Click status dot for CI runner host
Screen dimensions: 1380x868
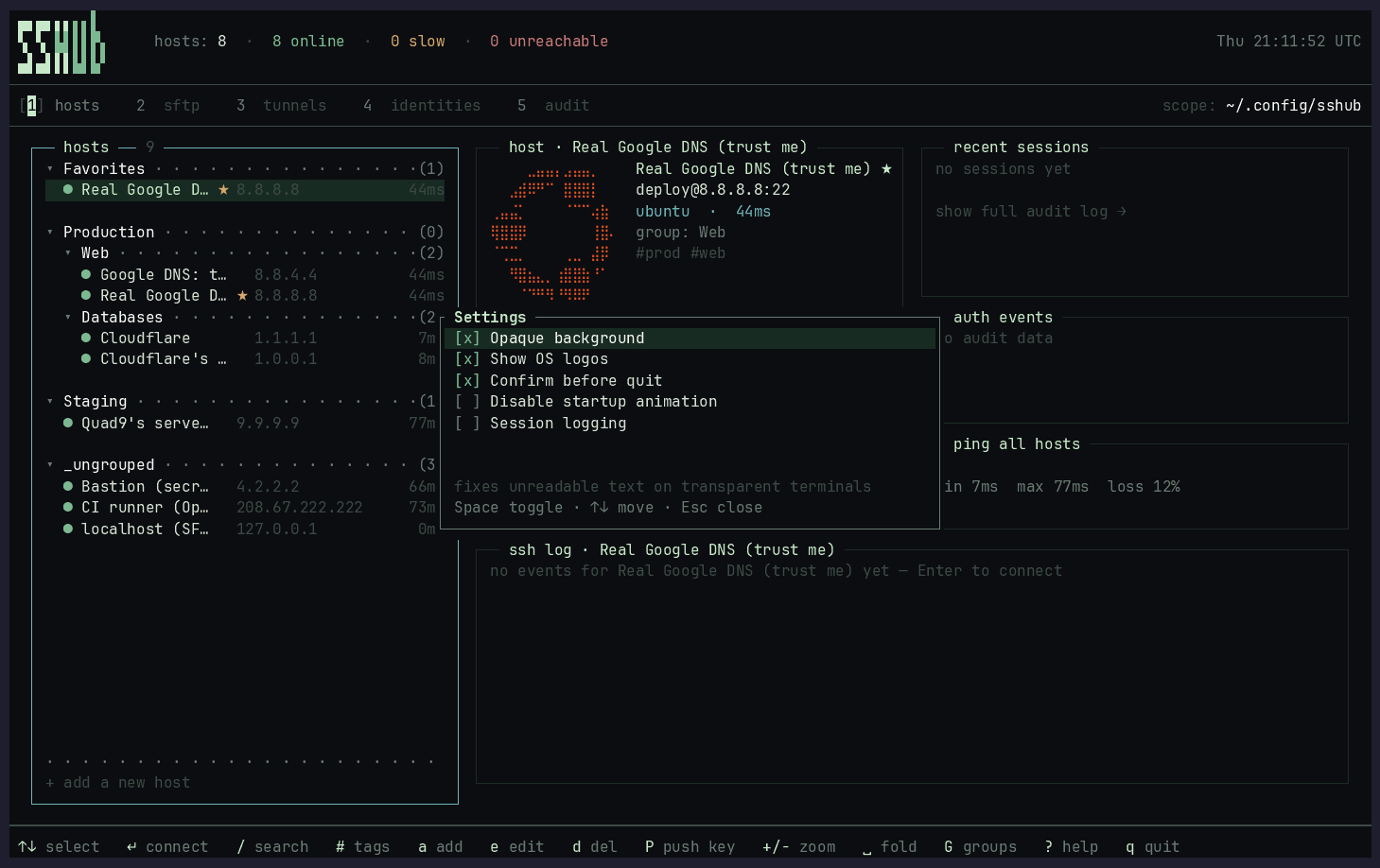pyautogui.click(x=68, y=507)
